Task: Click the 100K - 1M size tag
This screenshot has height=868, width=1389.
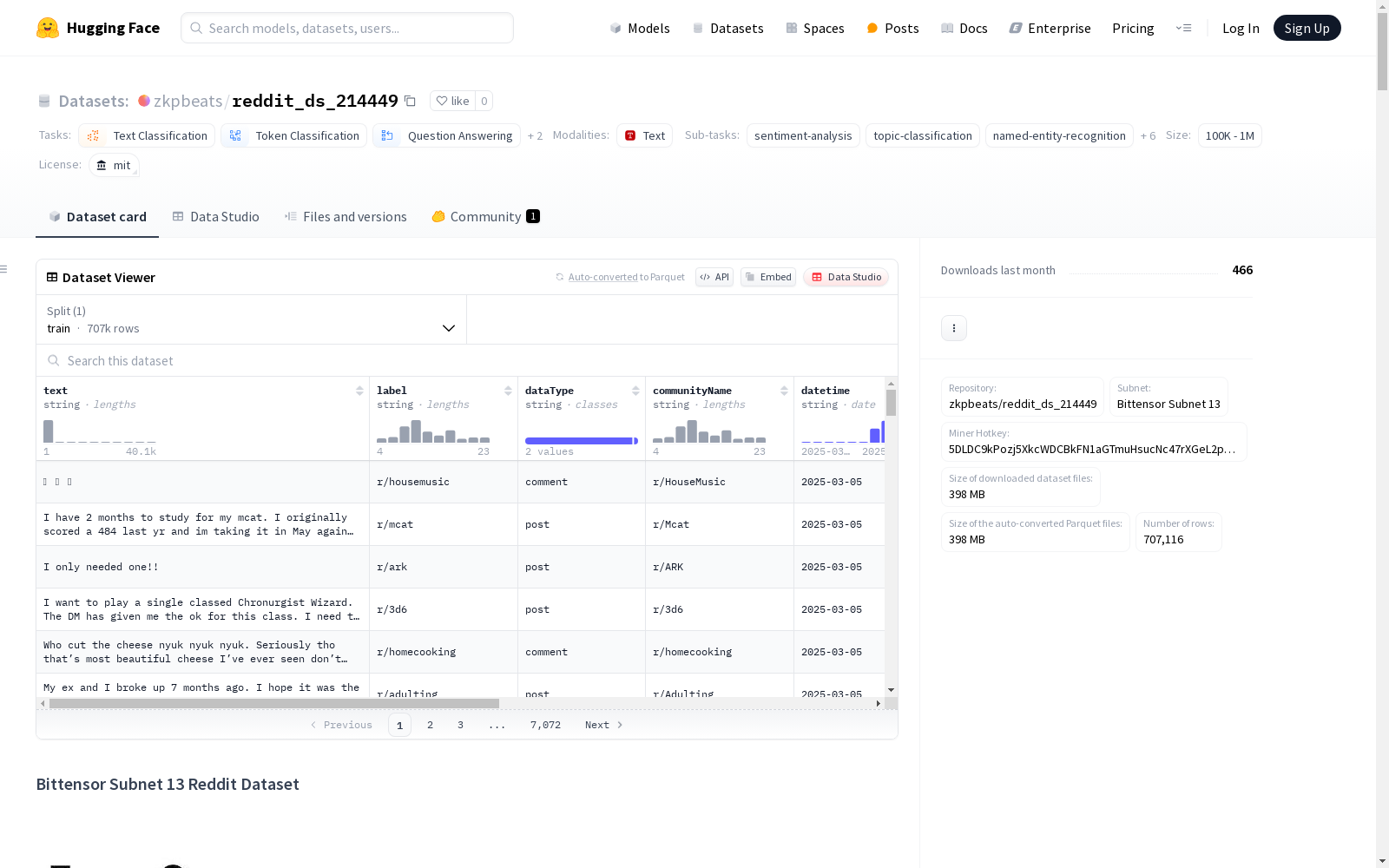Action: tap(1229, 135)
